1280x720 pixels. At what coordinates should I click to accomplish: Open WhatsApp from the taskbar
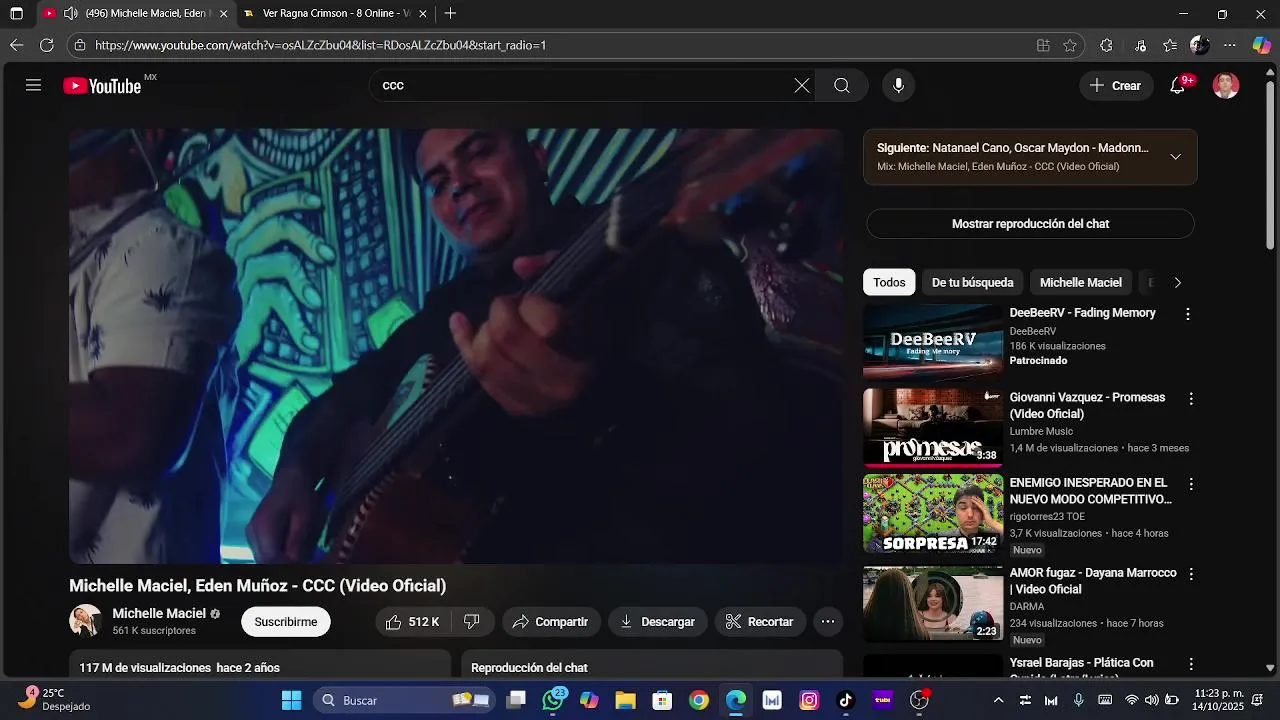tap(553, 700)
